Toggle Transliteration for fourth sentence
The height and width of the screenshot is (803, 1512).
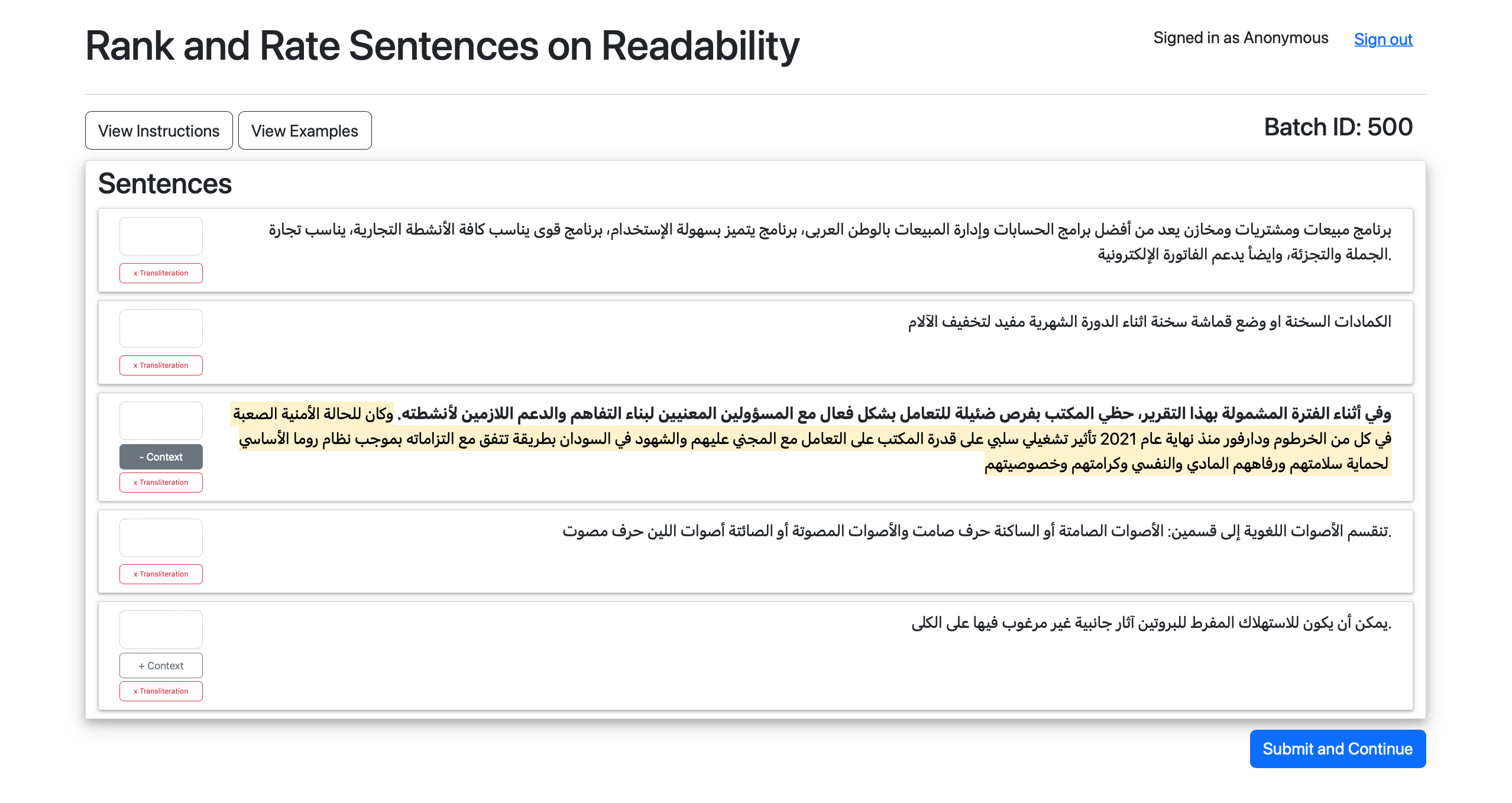[161, 574]
